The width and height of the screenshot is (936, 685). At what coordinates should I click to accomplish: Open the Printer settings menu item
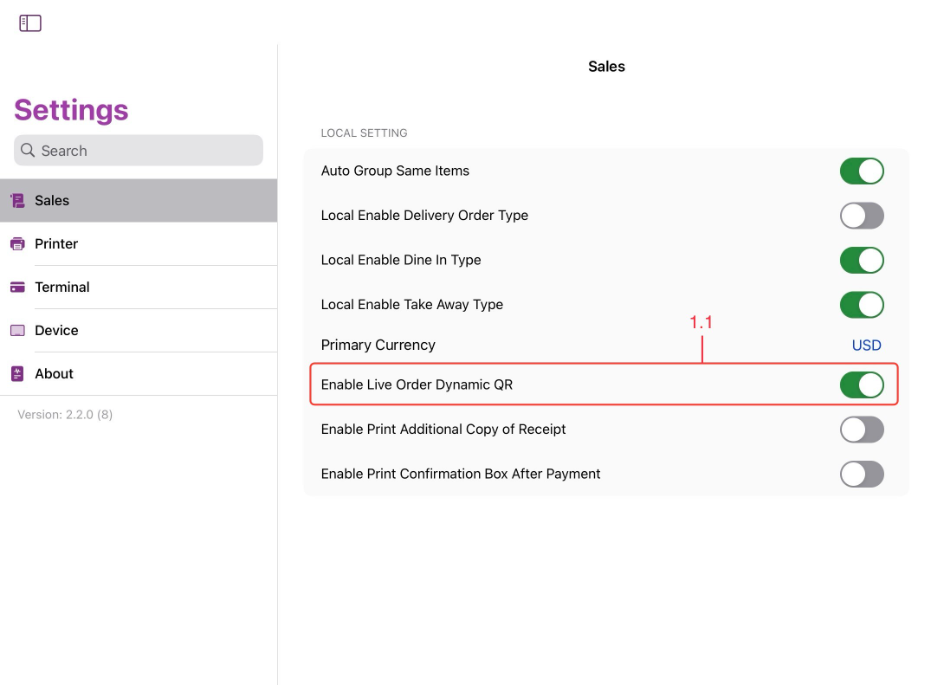coord(56,244)
